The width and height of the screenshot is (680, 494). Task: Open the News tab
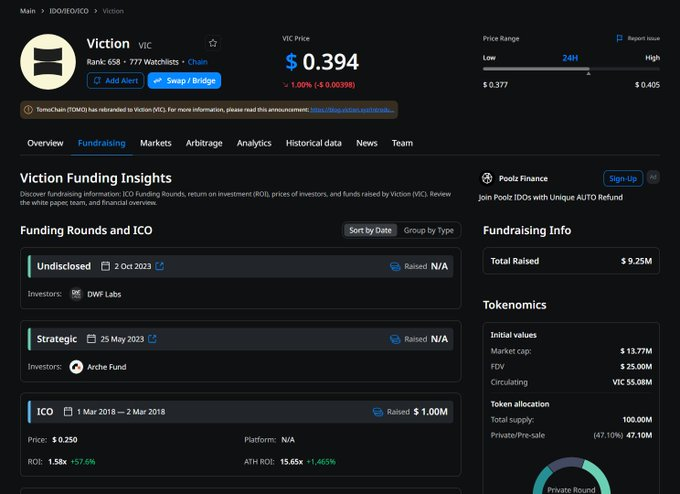point(367,143)
